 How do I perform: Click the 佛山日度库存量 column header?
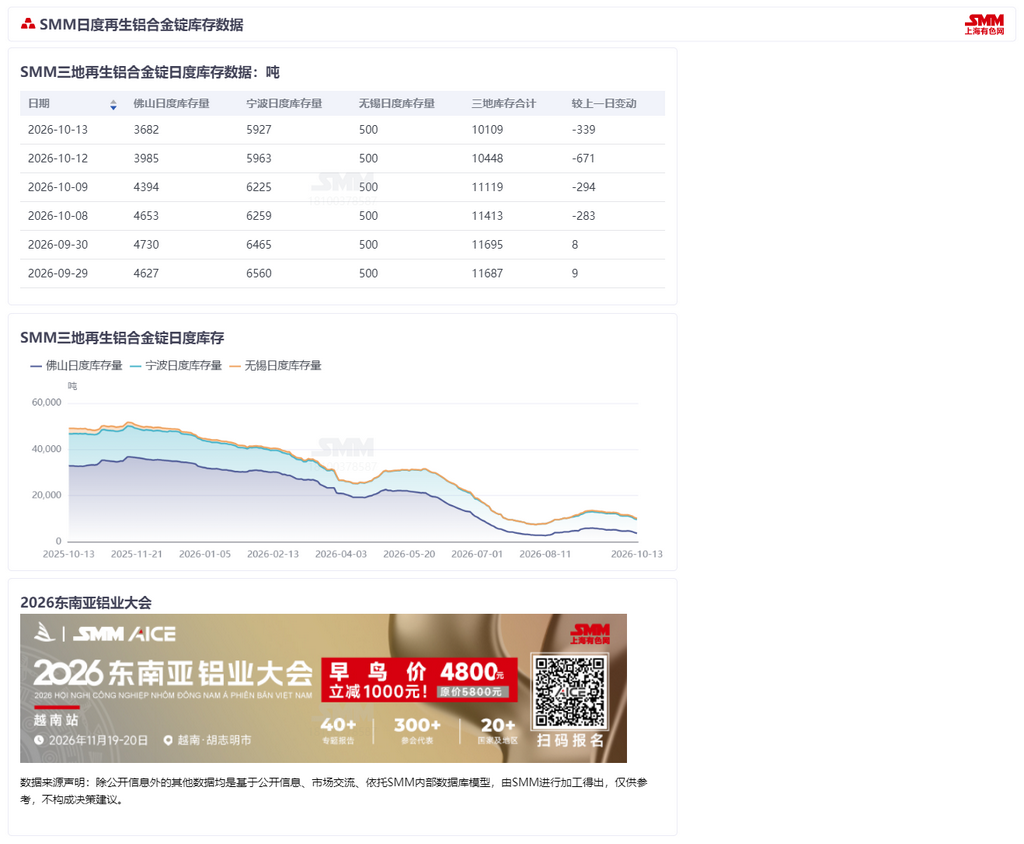(171, 103)
